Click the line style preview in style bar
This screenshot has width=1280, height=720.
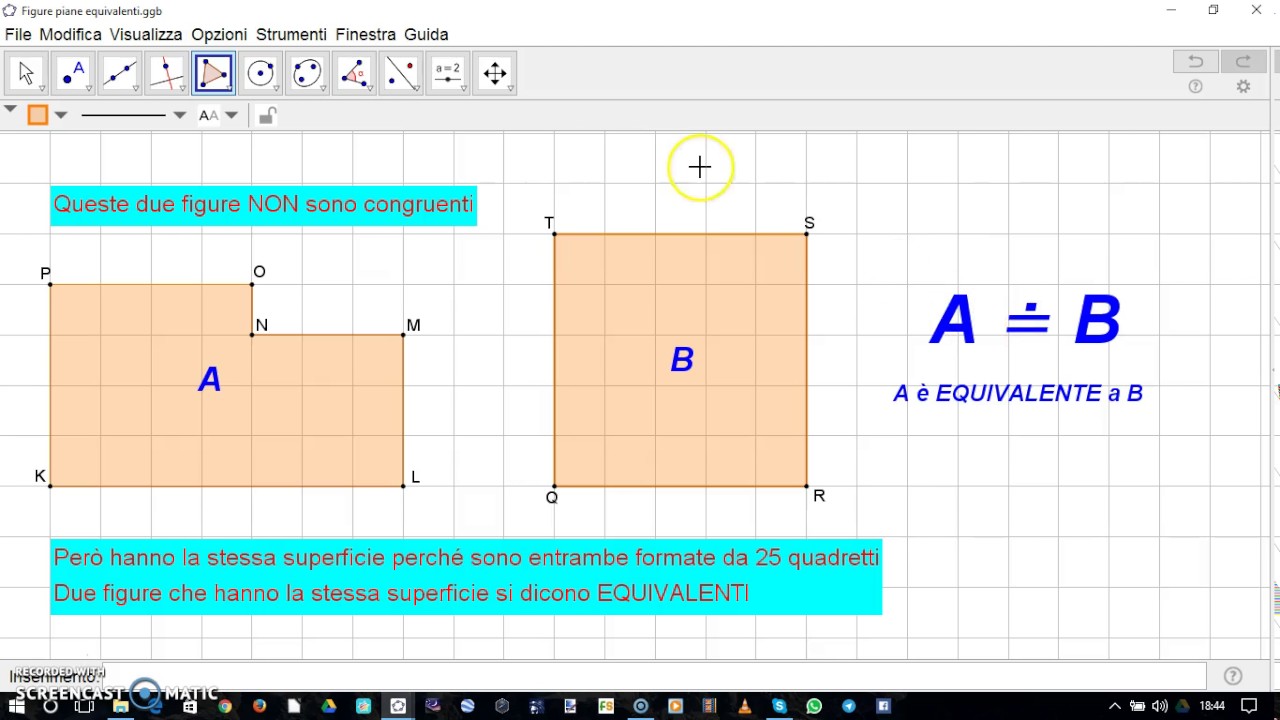click(123, 115)
